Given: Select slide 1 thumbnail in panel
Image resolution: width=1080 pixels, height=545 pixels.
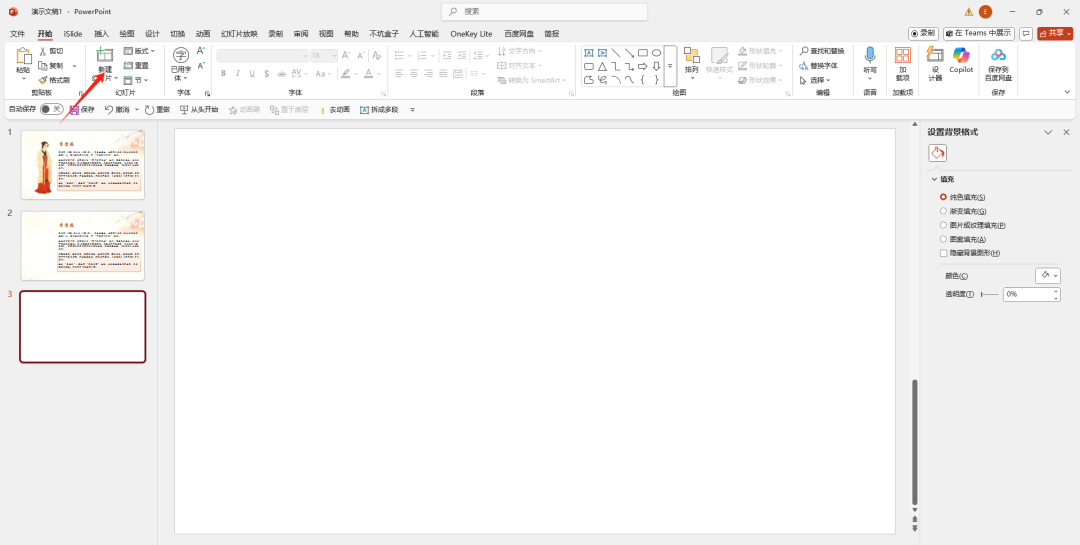Looking at the screenshot, I should pos(83,164).
